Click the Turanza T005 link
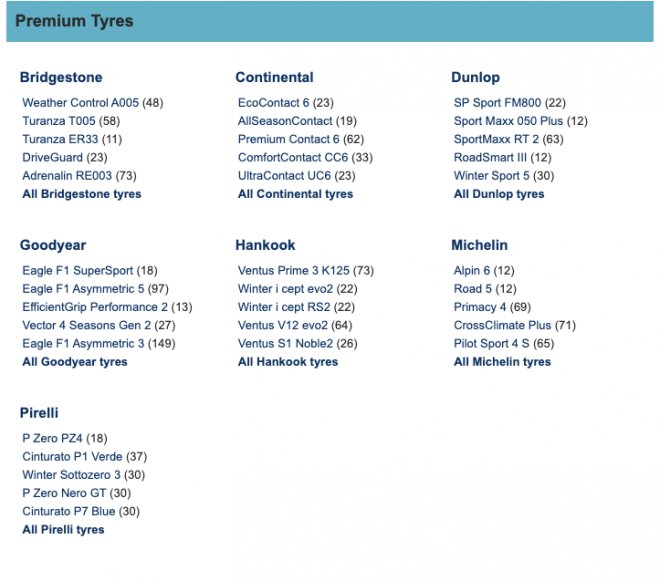 59,121
